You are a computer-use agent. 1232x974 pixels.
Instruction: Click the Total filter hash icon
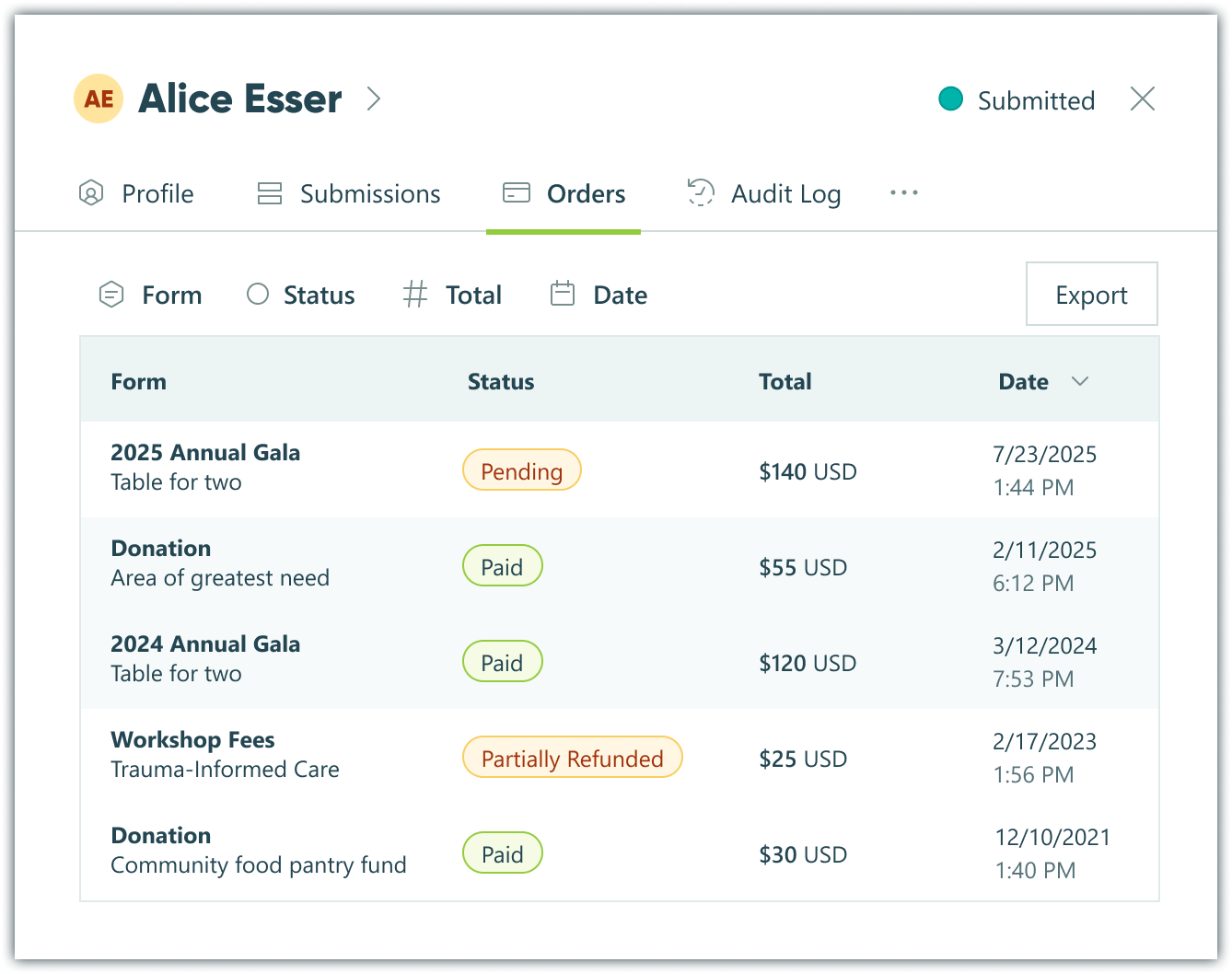coord(415,295)
